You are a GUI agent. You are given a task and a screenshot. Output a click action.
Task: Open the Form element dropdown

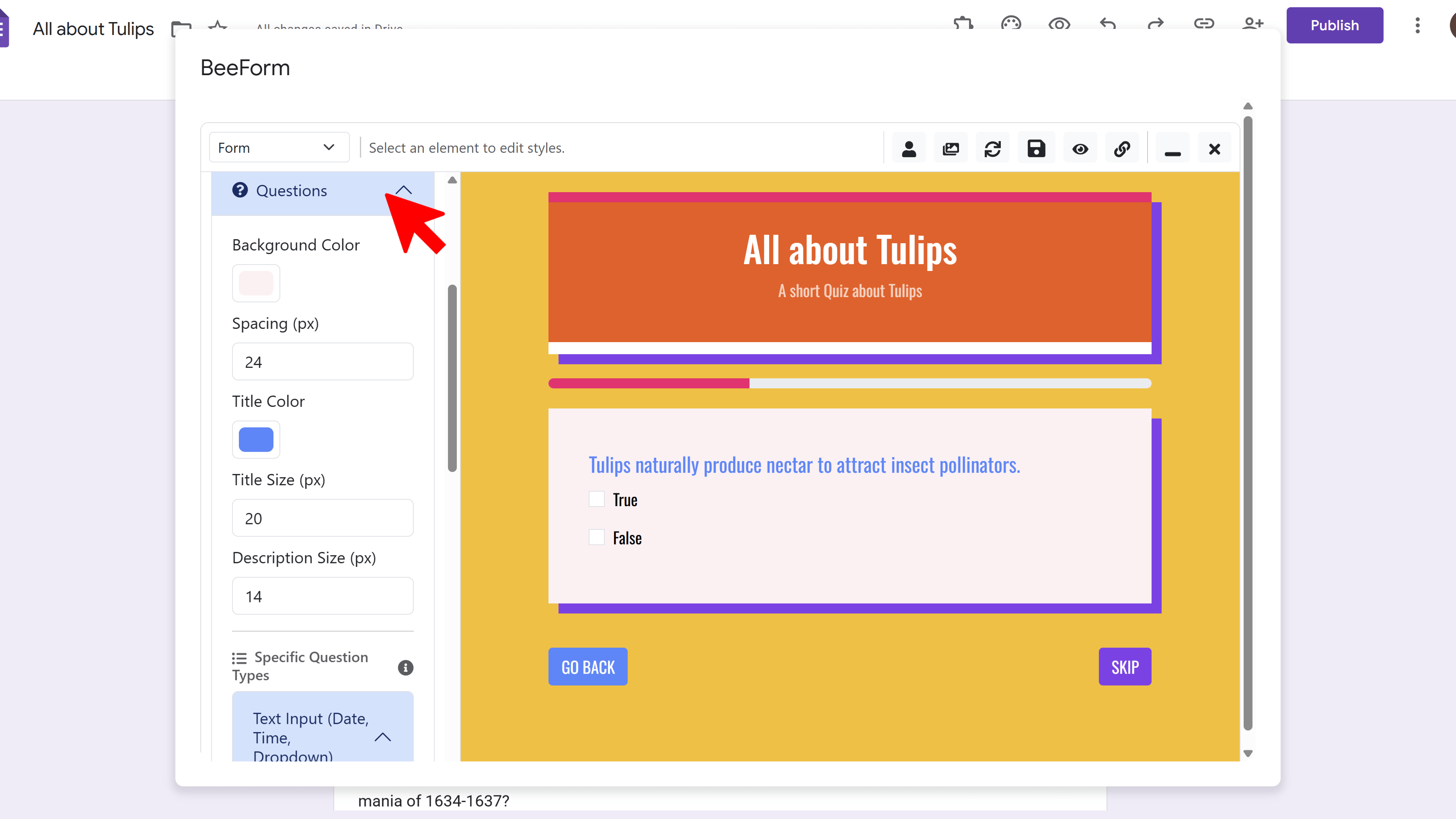[x=279, y=148]
